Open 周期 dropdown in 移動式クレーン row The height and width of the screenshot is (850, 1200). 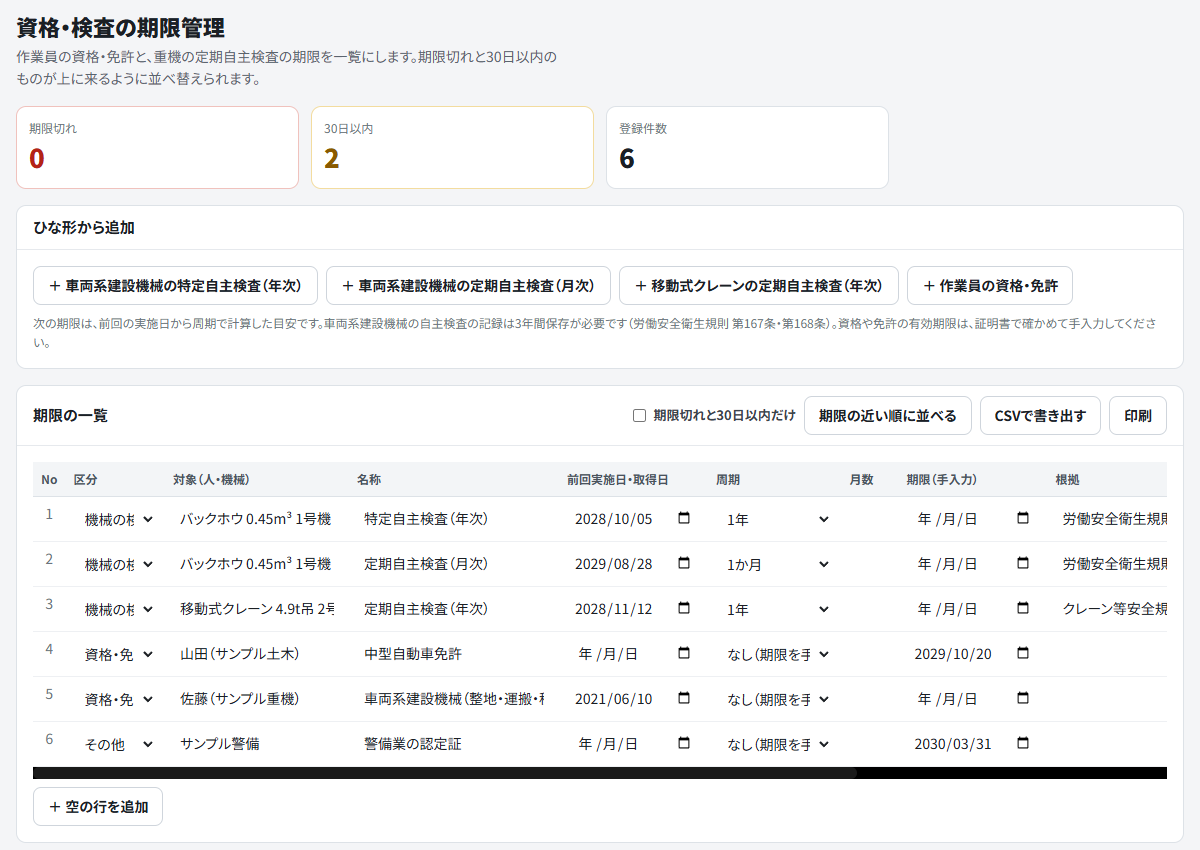778,609
